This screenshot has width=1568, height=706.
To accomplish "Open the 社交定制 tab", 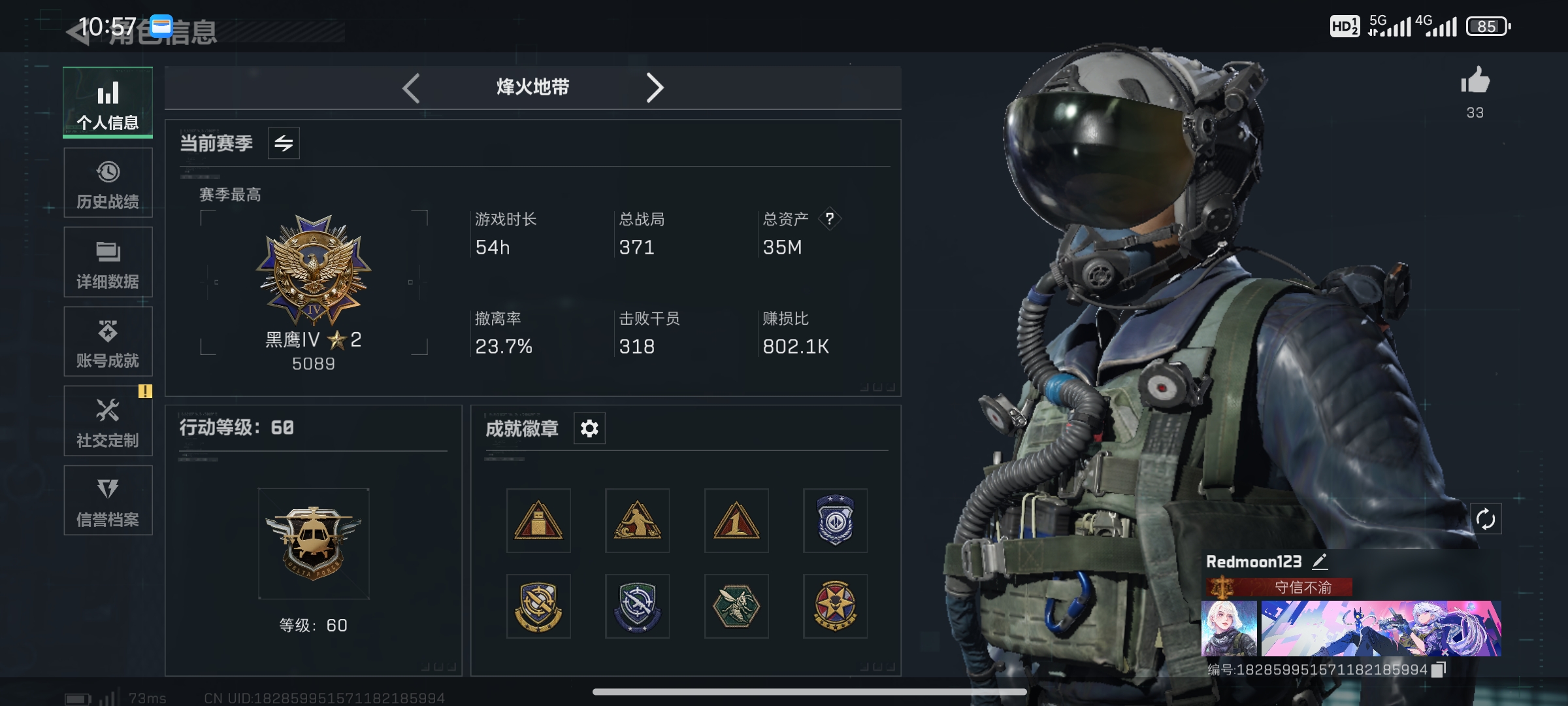I will pos(108,421).
